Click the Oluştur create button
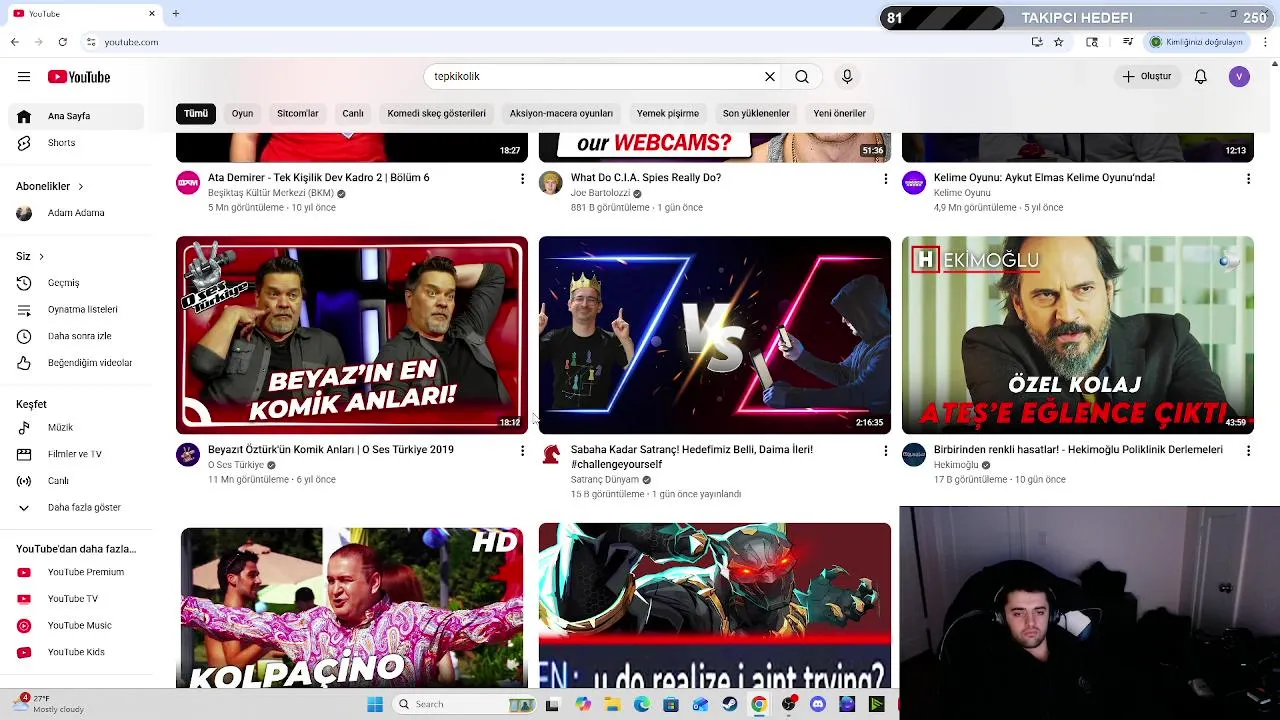The image size is (1280, 720). (x=1146, y=76)
